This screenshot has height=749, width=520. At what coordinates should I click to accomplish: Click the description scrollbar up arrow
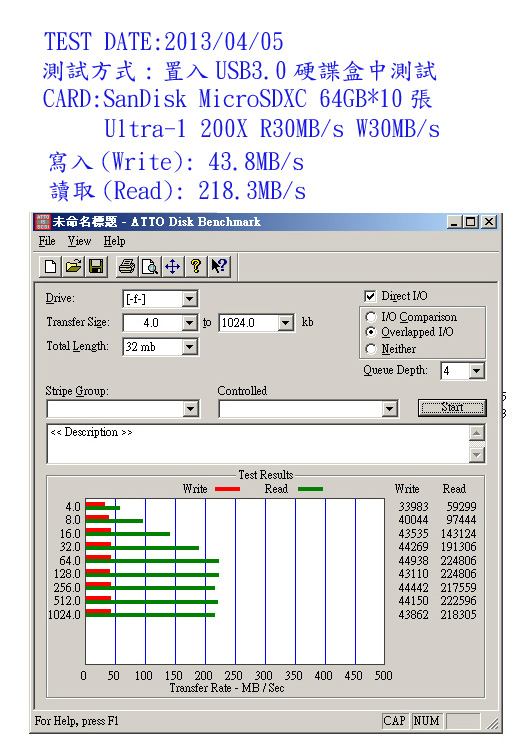tap(477, 433)
